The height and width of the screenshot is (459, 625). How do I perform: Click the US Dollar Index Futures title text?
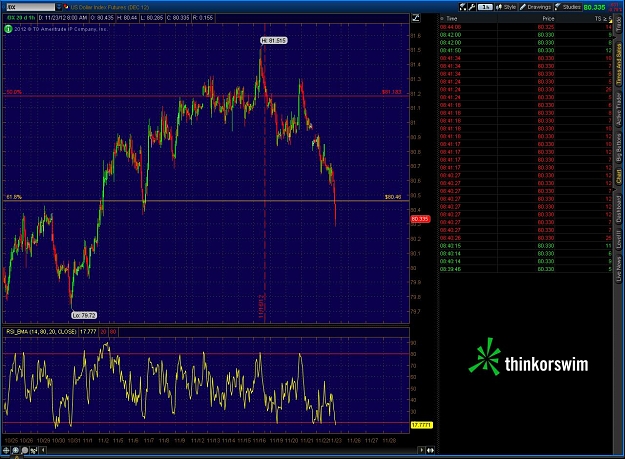110,7
